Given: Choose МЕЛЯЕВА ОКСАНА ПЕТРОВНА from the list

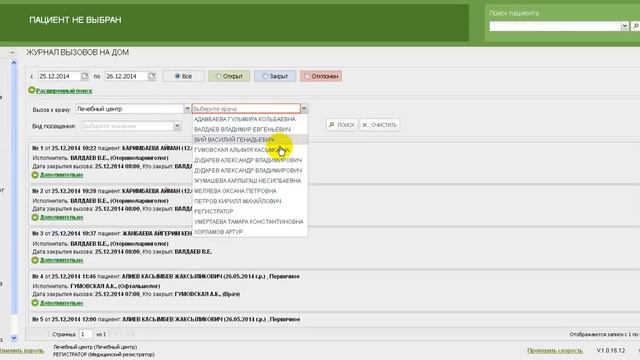Looking at the screenshot, I should click(250, 191).
